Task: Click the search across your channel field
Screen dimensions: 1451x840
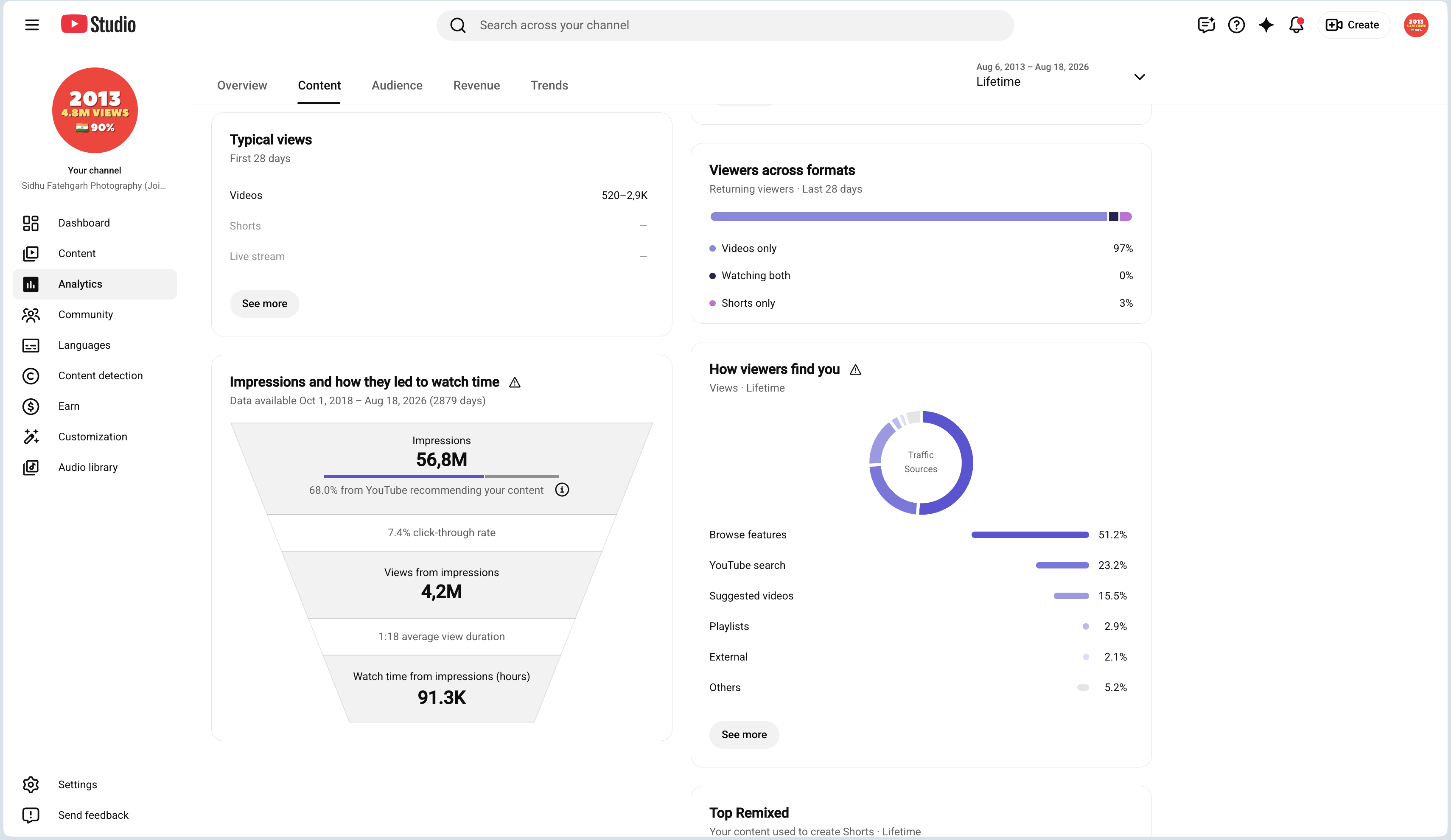Action: tap(725, 25)
